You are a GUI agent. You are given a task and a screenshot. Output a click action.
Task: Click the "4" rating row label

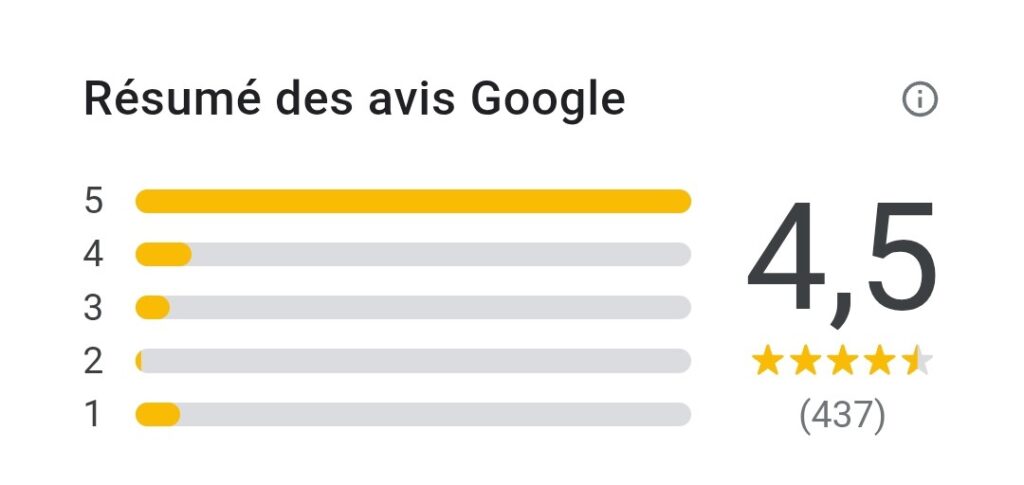[93, 254]
